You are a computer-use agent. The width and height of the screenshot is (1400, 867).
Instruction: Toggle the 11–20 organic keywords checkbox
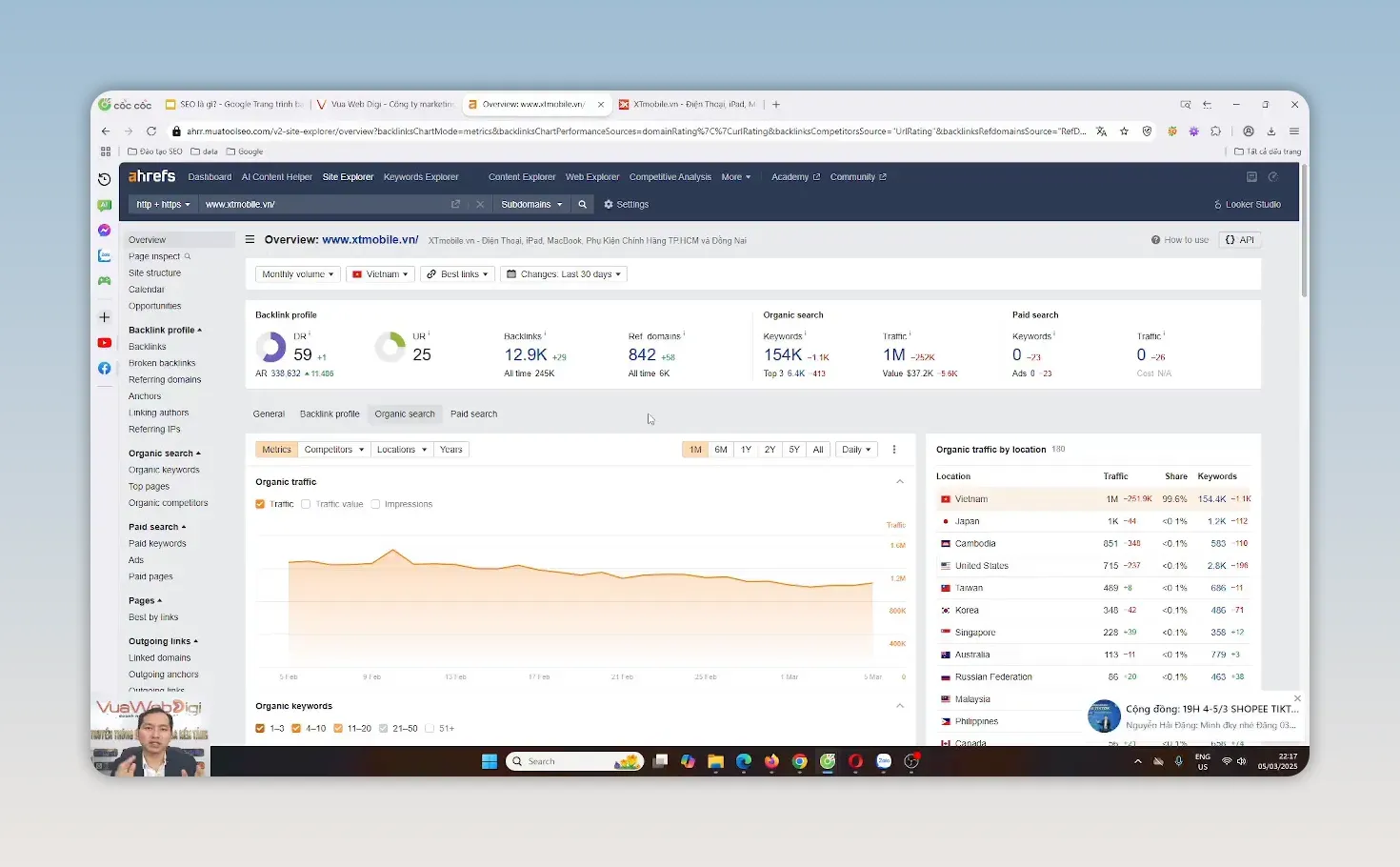tap(338, 729)
